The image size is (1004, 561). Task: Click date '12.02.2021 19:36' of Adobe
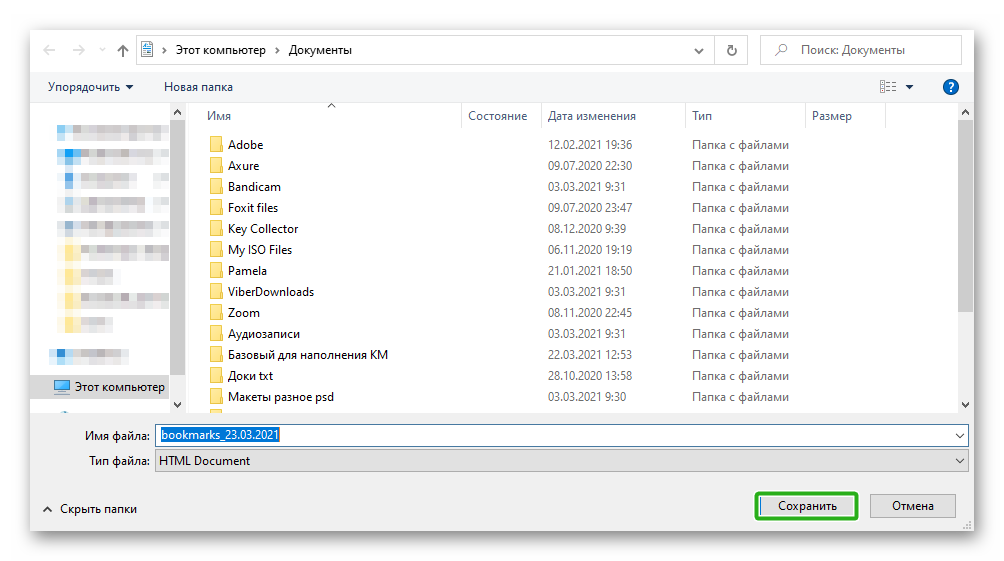click(590, 145)
